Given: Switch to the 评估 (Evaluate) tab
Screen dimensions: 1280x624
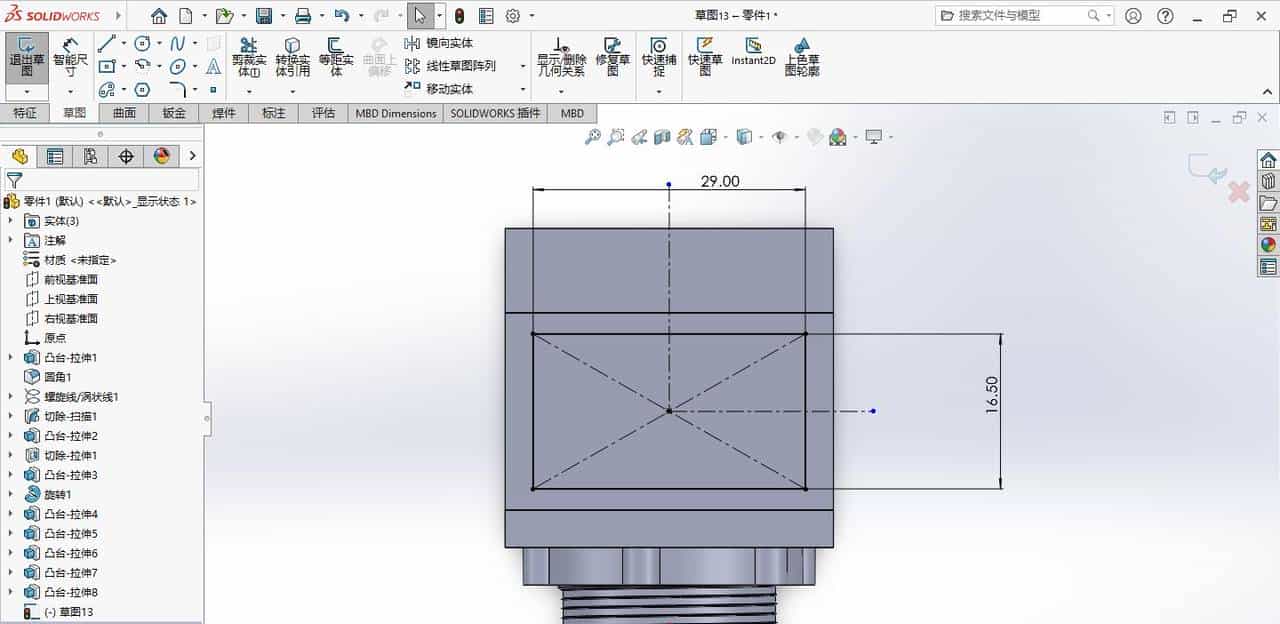Looking at the screenshot, I should pyautogui.click(x=323, y=113).
